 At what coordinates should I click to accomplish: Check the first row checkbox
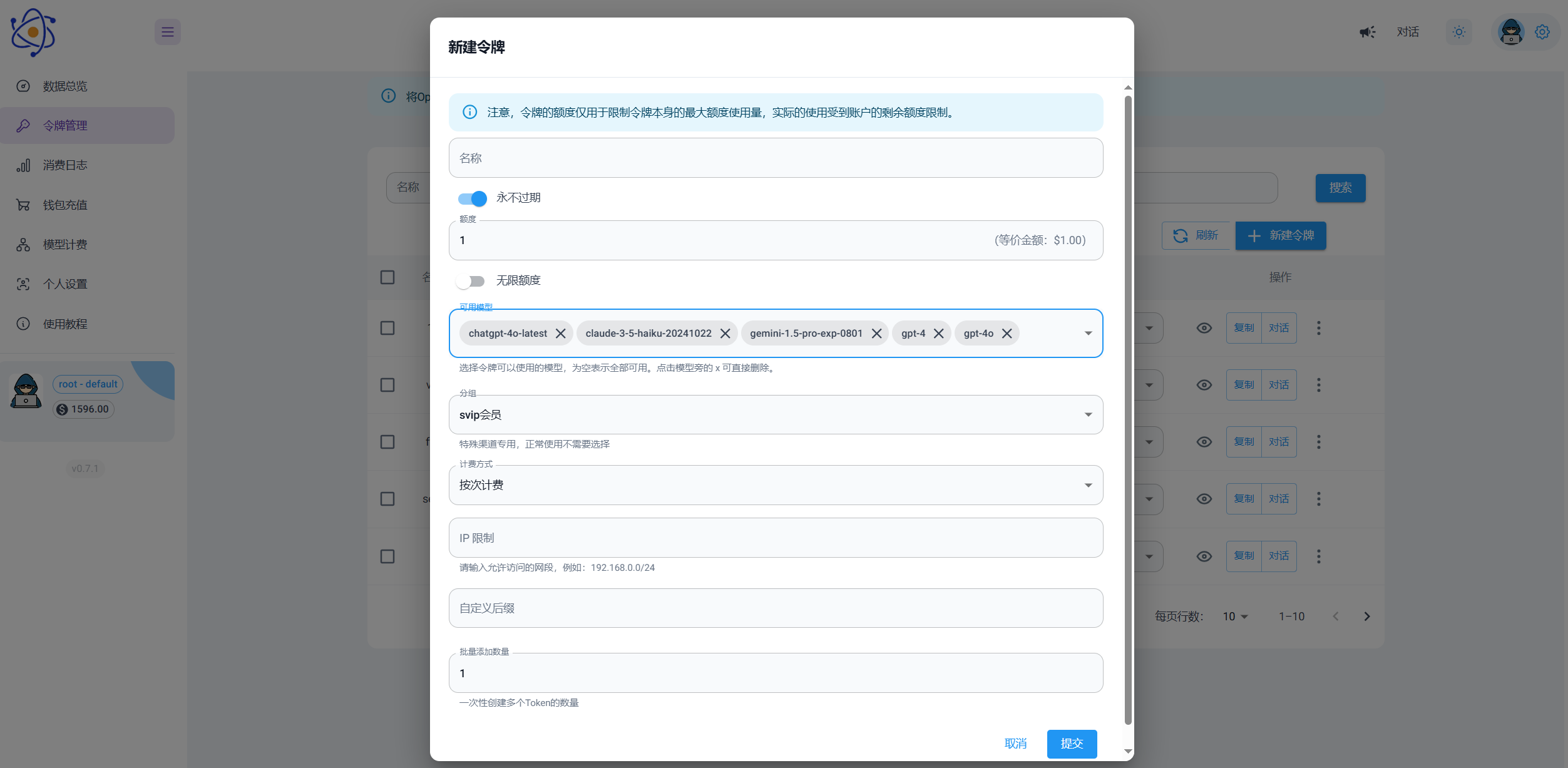387,328
